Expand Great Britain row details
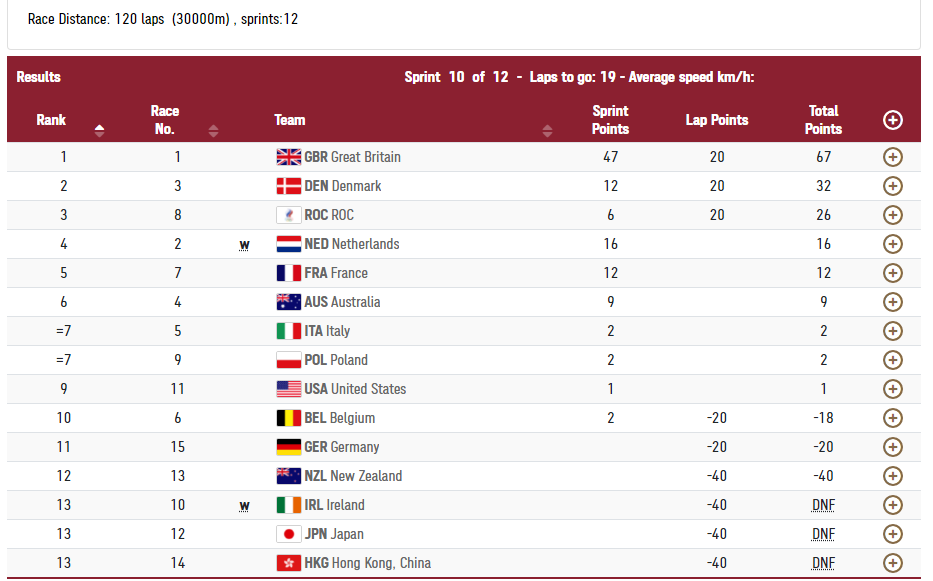Image resolution: width=933 pixels, height=581 pixels. [x=892, y=157]
